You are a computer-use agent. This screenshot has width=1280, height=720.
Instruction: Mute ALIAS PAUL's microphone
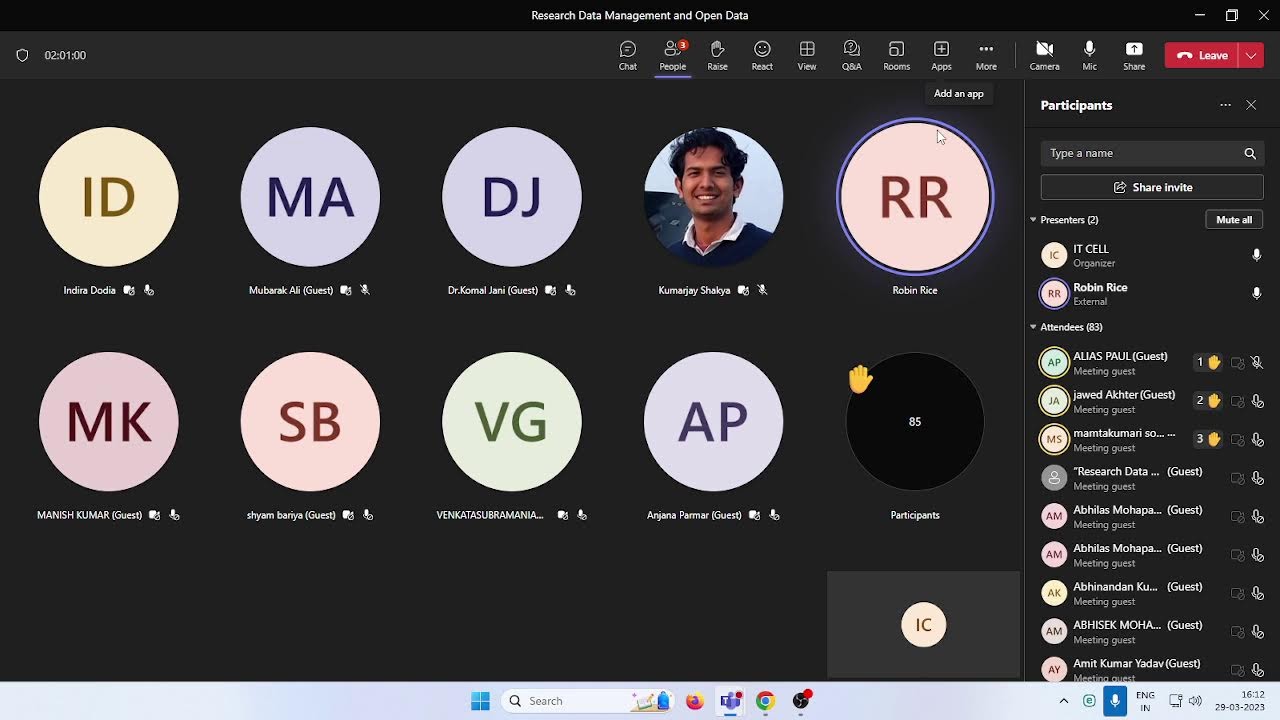click(x=1257, y=363)
